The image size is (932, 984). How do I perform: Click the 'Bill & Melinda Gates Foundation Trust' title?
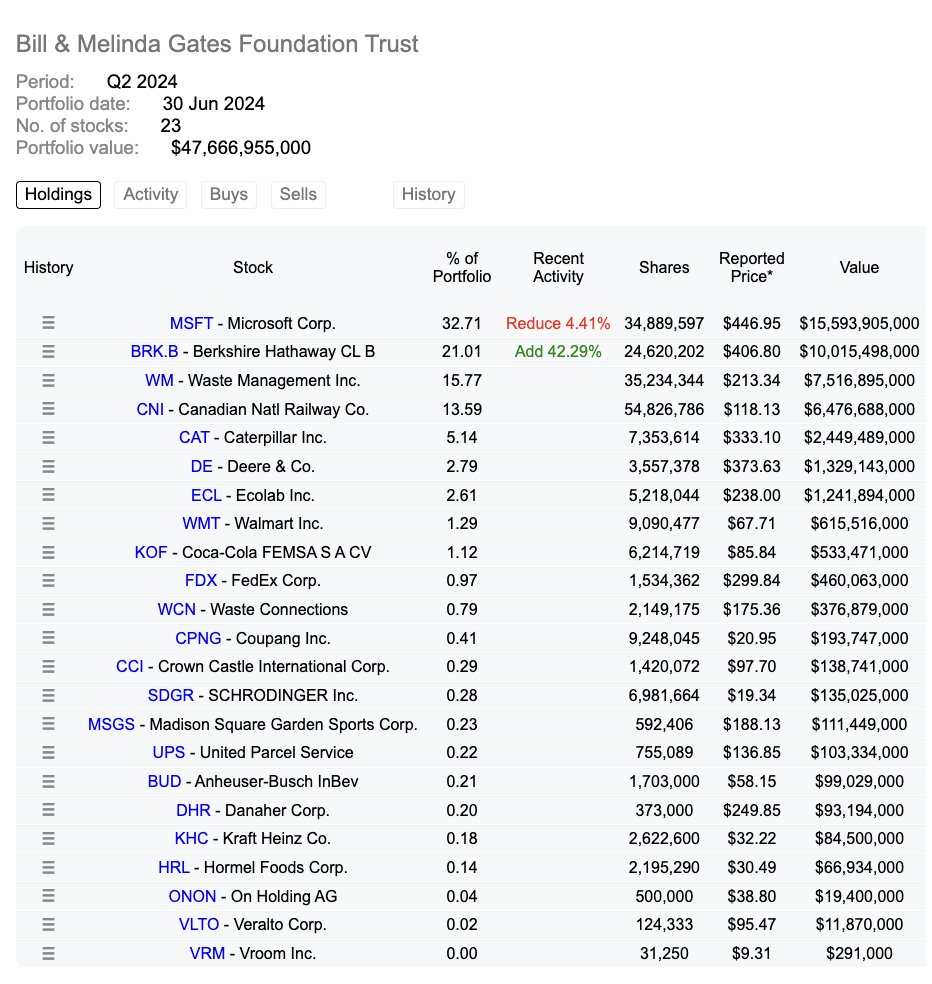click(217, 44)
